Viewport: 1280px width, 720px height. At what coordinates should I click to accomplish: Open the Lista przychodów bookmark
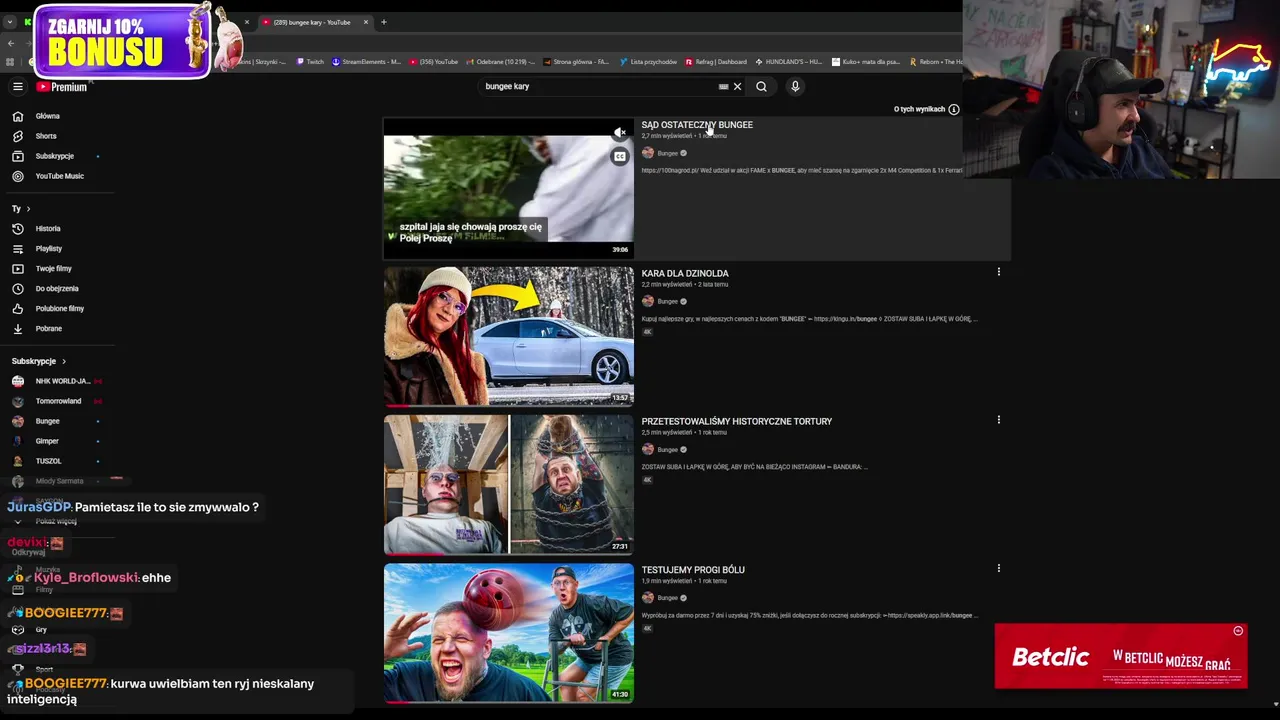(648, 62)
